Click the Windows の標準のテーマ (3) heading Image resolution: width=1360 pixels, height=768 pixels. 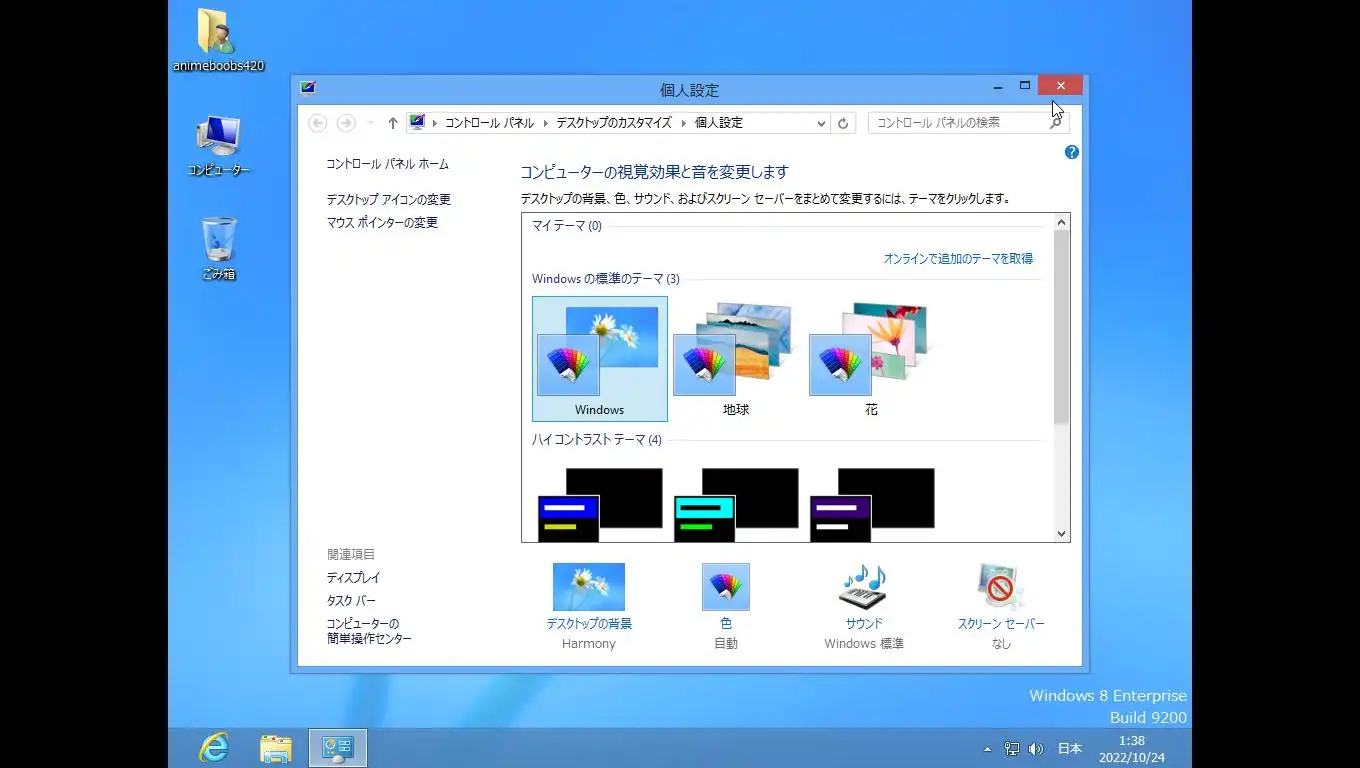click(x=606, y=279)
